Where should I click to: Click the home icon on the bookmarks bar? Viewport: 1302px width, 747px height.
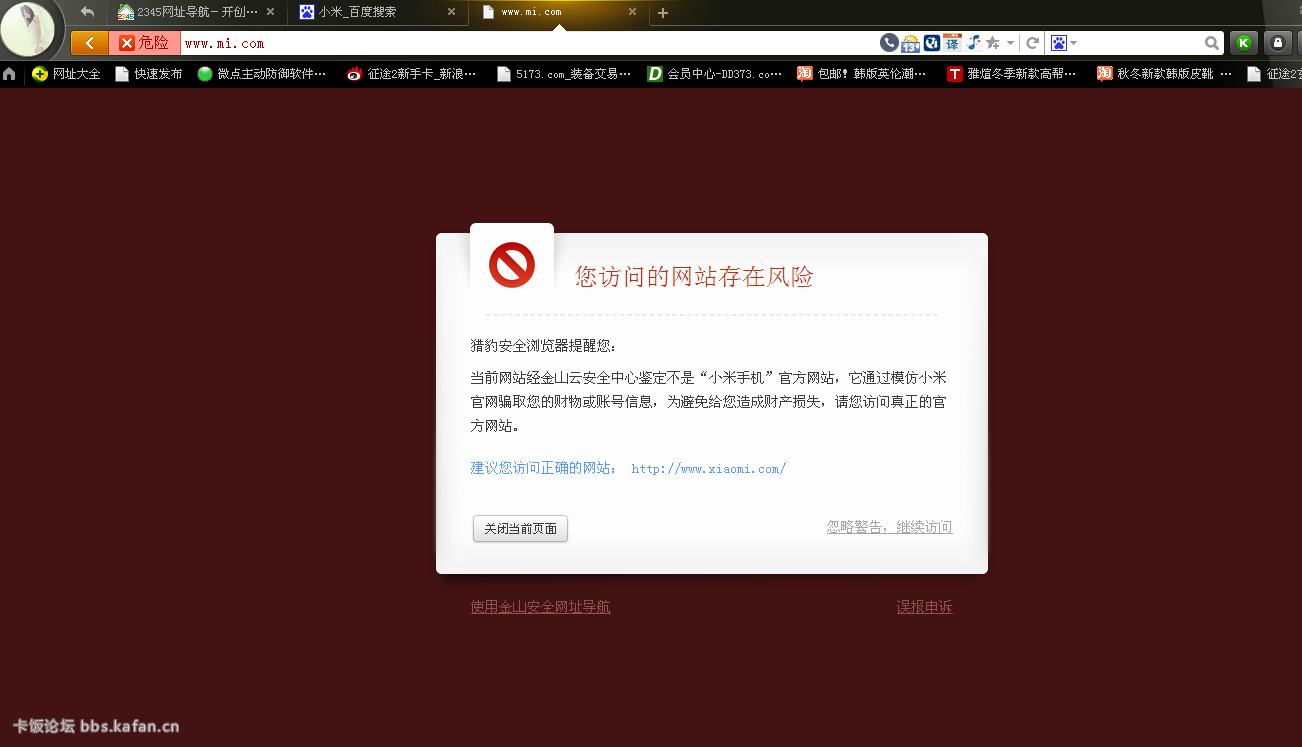(x=9, y=73)
